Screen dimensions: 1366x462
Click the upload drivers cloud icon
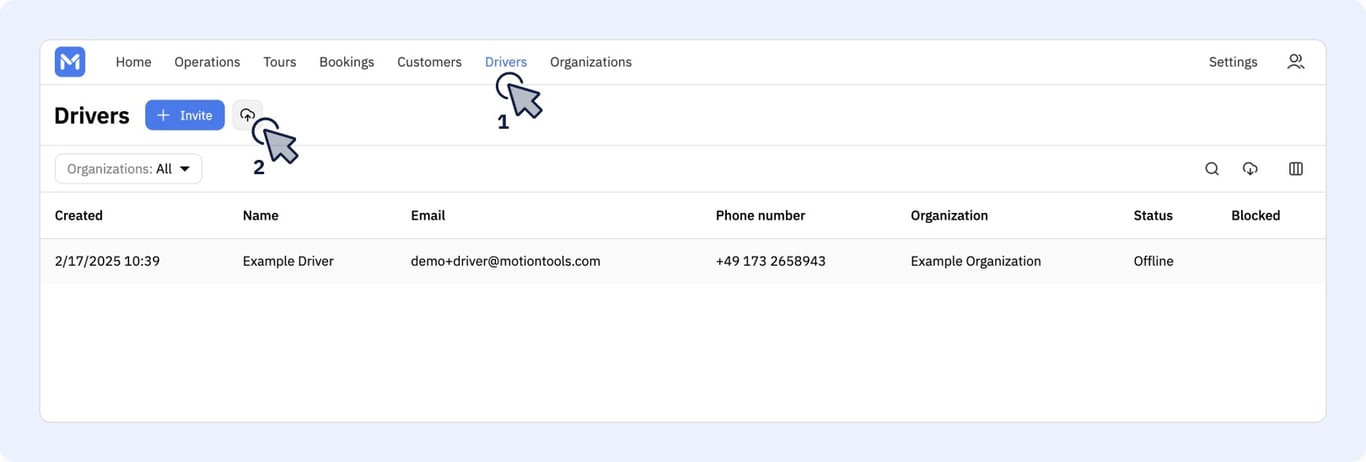coord(247,115)
